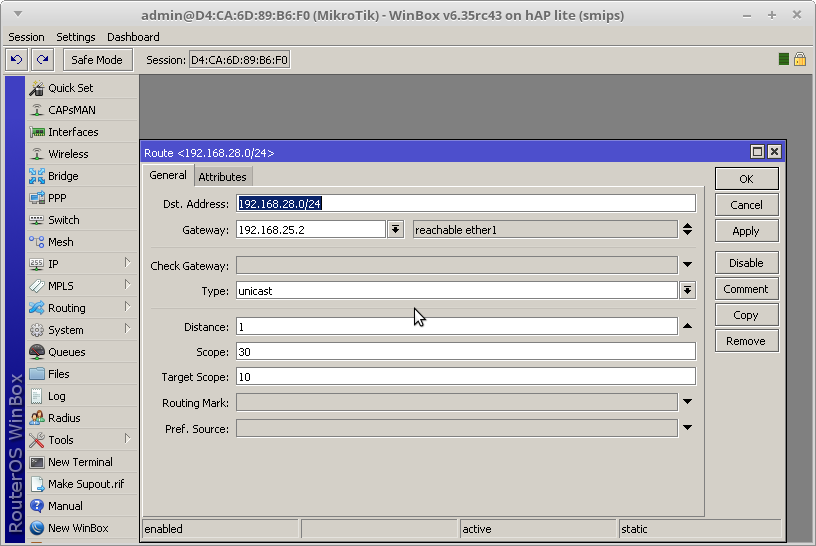
Task: Open the Radius section
Action: tap(82, 418)
